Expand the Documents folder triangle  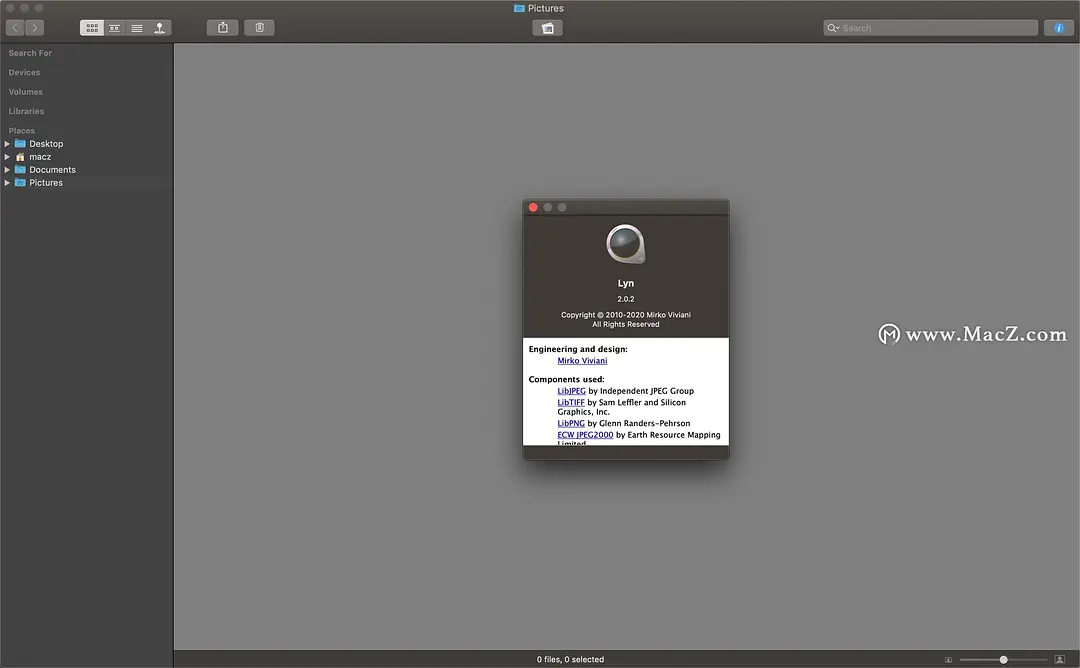click(7, 169)
